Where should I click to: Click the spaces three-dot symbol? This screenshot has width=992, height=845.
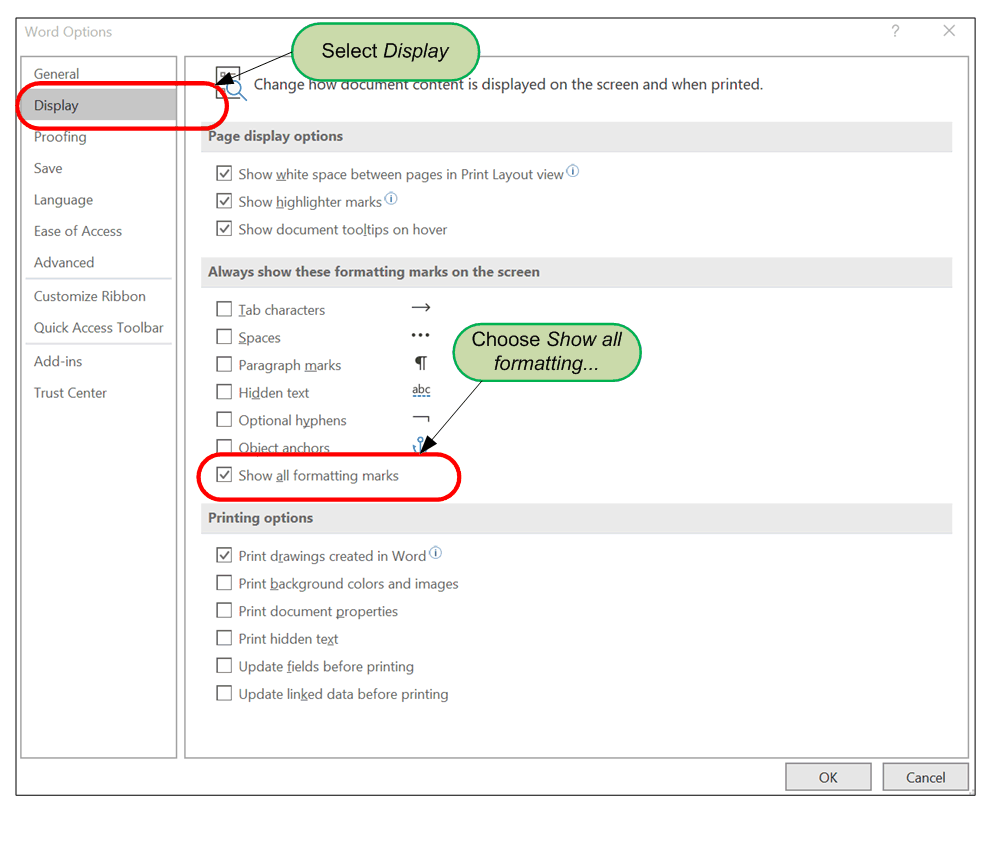coord(421,335)
